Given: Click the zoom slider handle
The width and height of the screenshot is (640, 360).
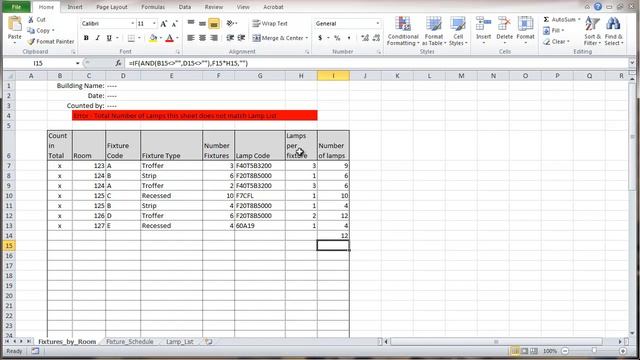Looking at the screenshot, I should pos(594,351).
